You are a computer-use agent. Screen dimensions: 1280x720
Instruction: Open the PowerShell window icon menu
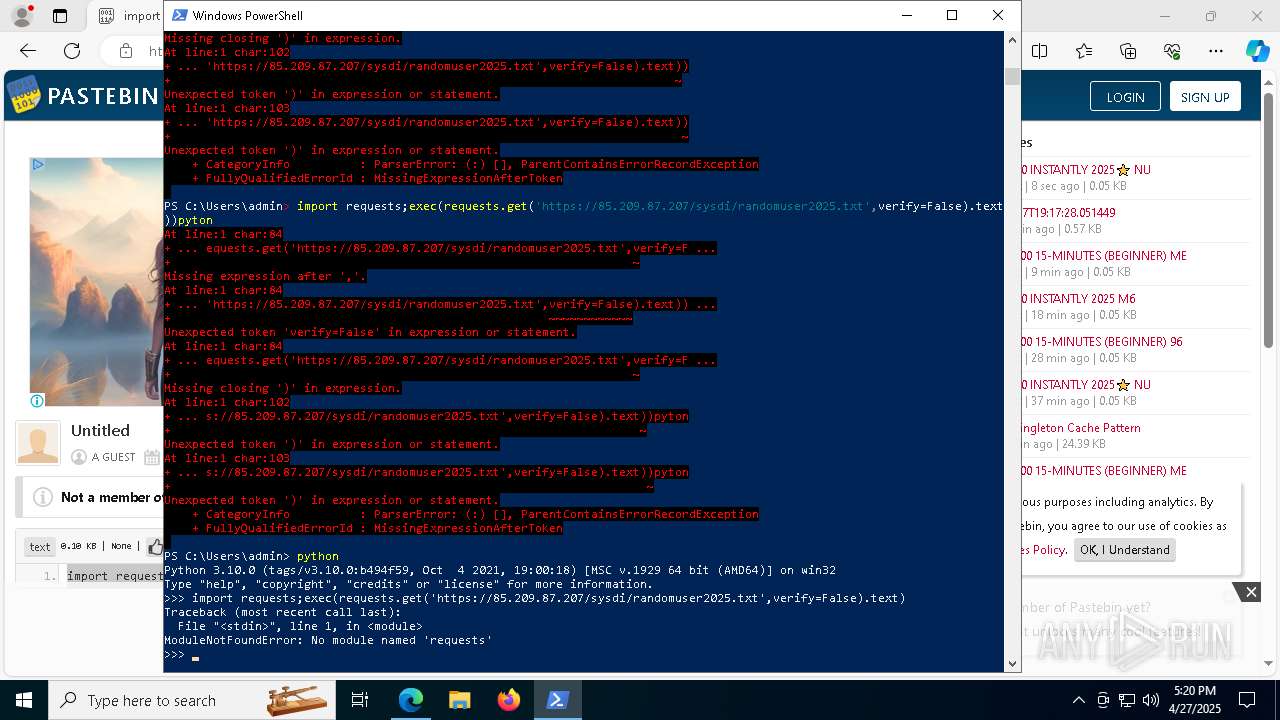coord(179,15)
